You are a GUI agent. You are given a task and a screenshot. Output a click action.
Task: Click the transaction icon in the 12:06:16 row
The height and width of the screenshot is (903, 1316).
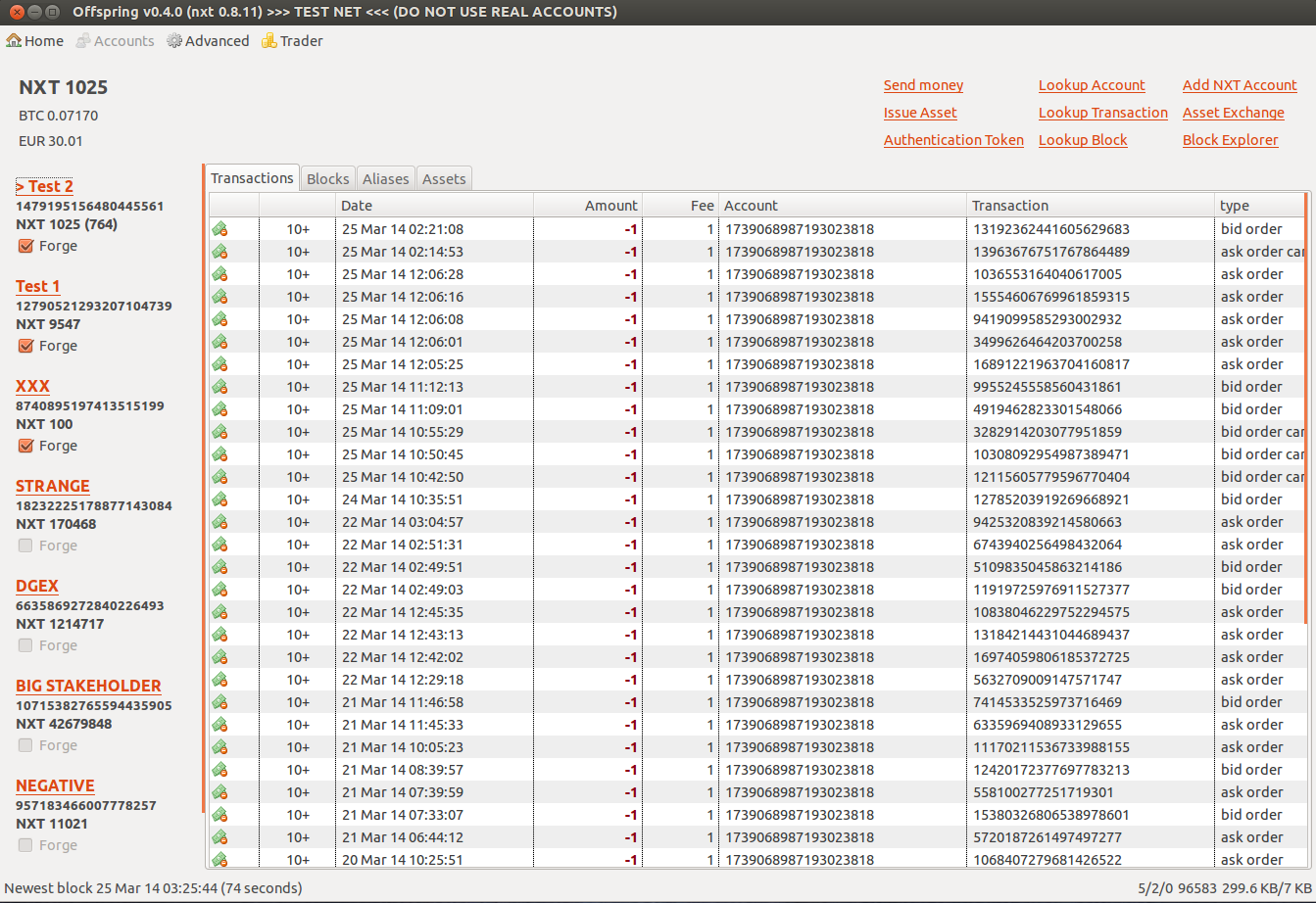pyautogui.click(x=219, y=297)
